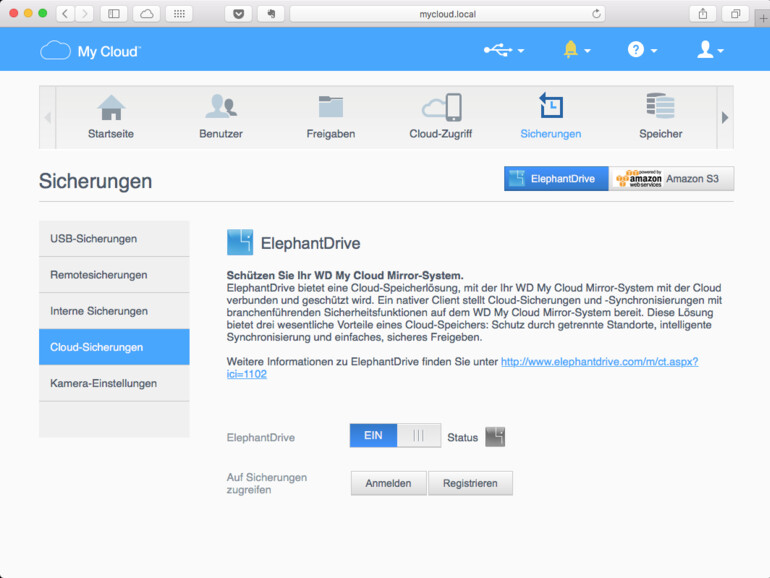The image size is (770, 578).
Task: Click the My Cloud logo
Action: click(x=91, y=51)
